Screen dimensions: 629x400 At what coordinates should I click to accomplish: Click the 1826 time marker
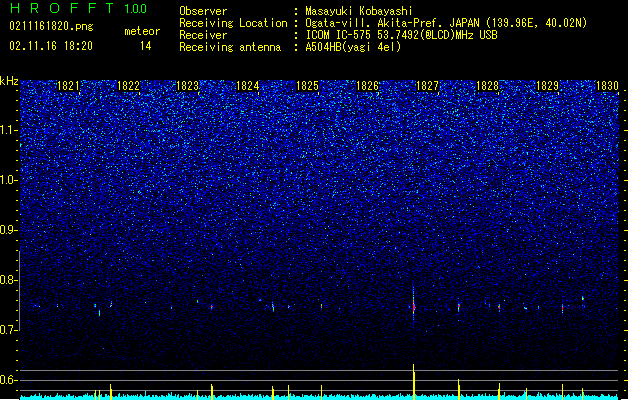point(367,86)
